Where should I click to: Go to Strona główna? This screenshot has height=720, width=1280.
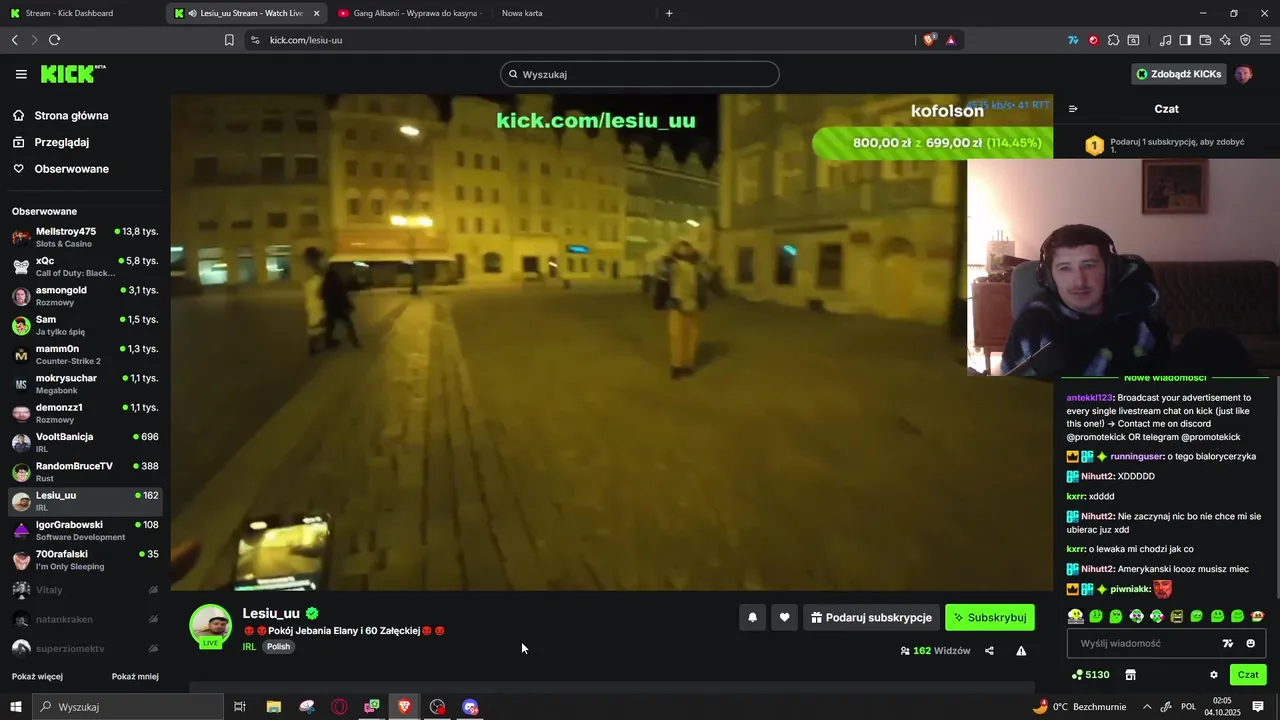[x=61, y=116]
